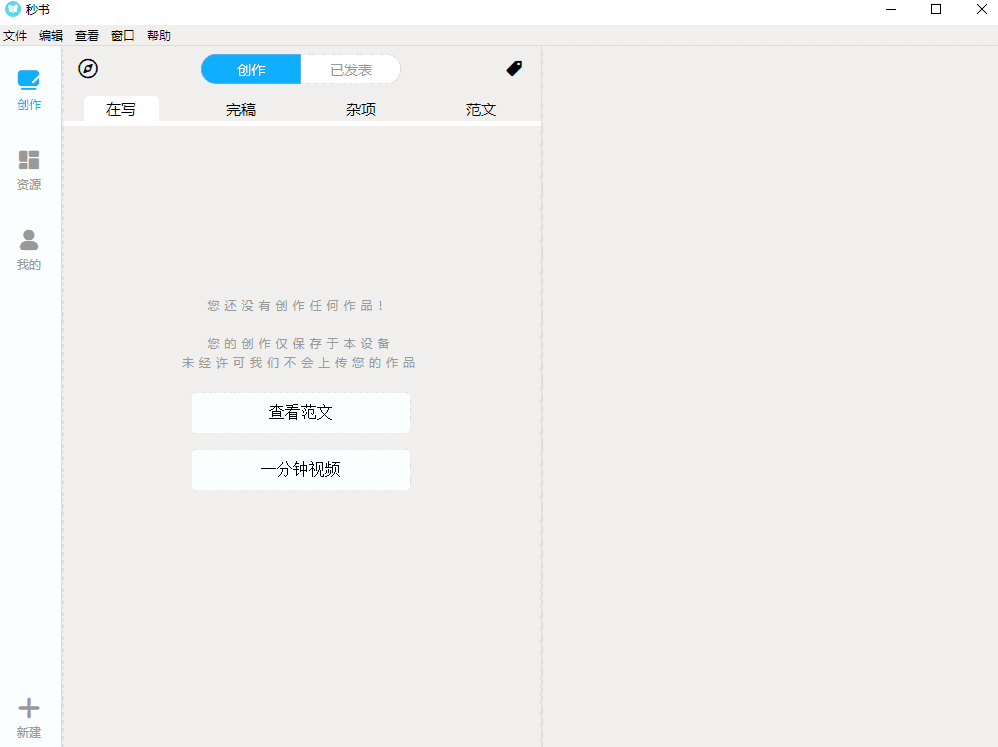Screen dimensions: 998x747
Task: Open the 窗口 menu
Action: pyautogui.click(x=122, y=35)
